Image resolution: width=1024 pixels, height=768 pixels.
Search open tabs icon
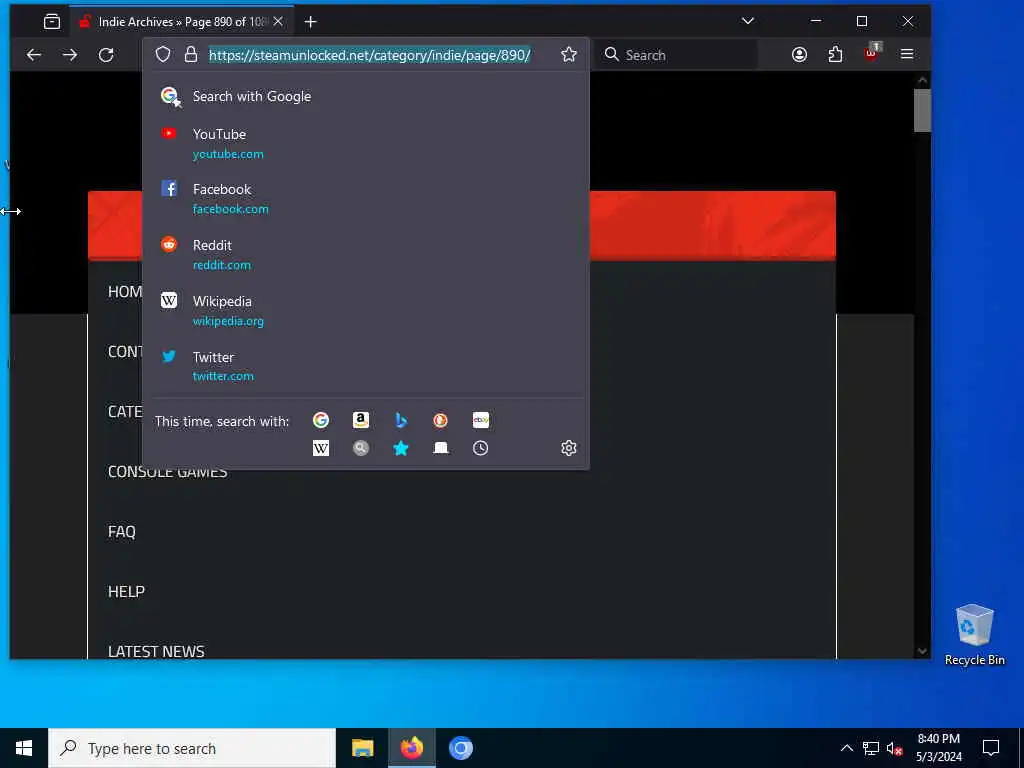441,448
